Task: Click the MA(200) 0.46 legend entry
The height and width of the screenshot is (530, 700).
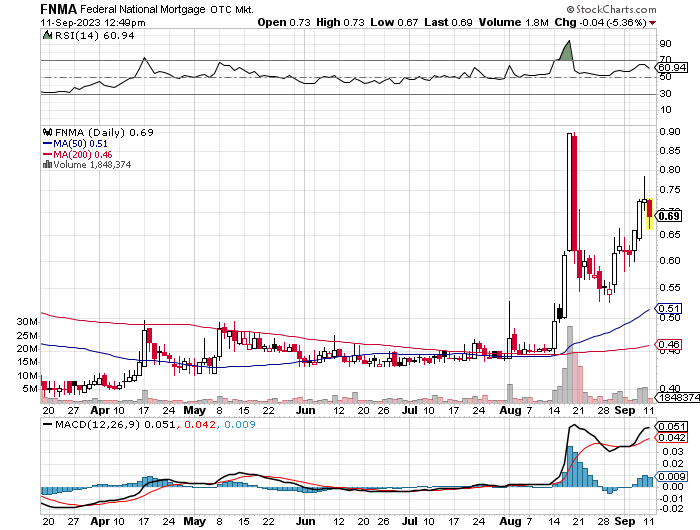Action: [78, 154]
